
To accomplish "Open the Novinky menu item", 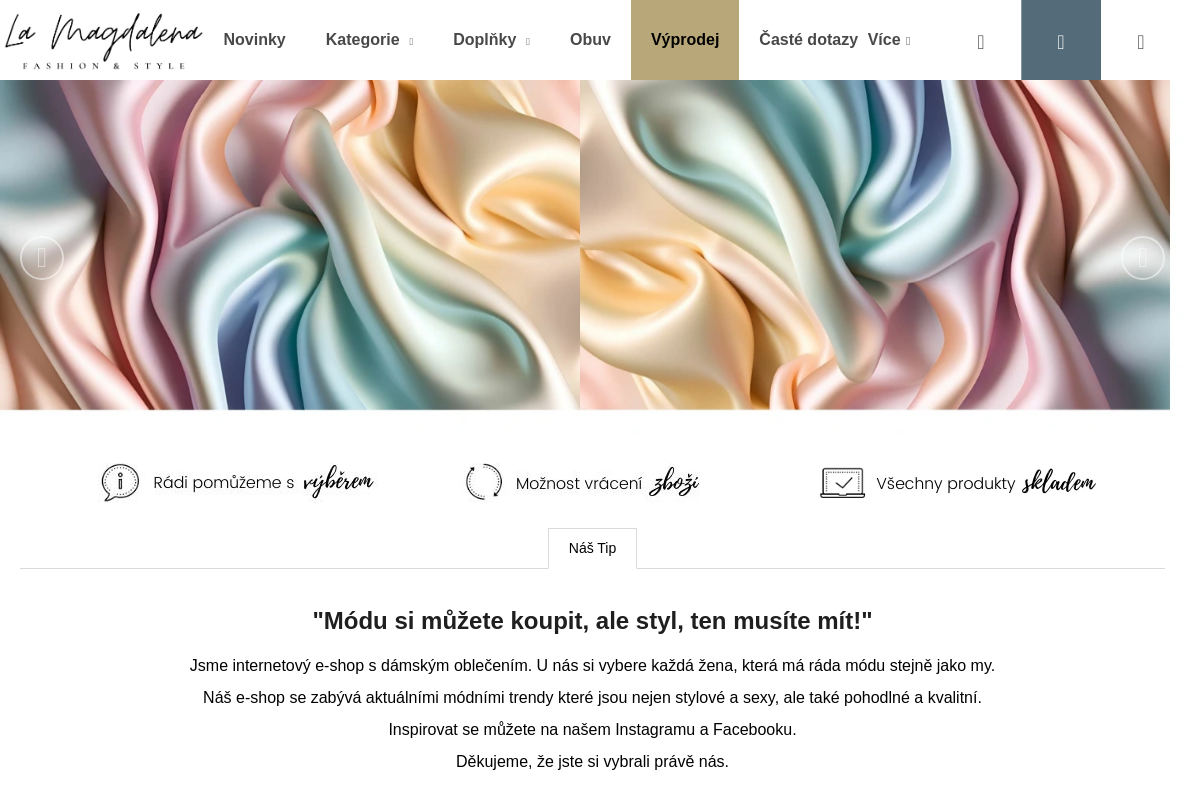I will point(255,40).
